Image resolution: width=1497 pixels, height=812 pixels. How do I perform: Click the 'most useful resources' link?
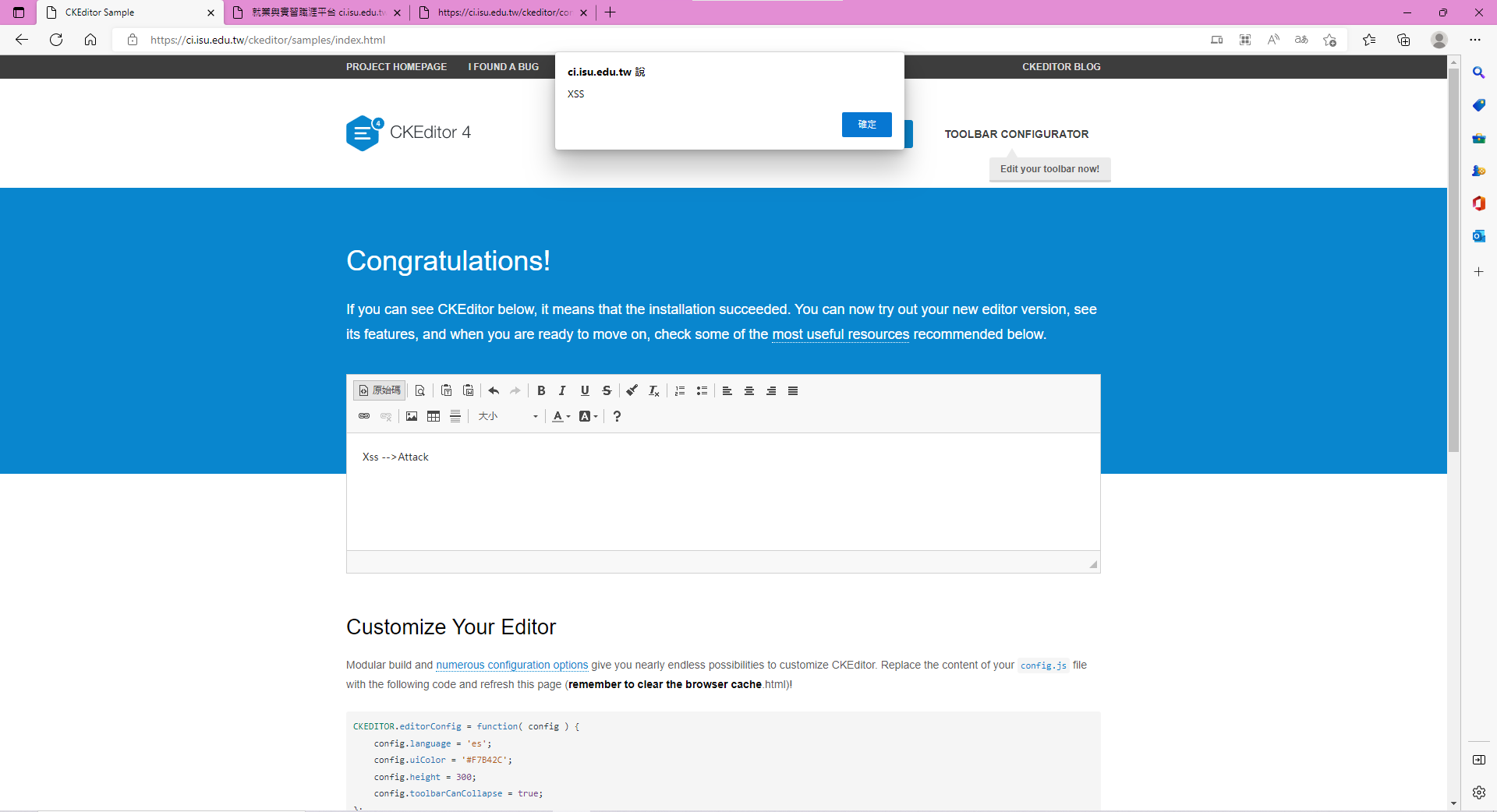(841, 334)
